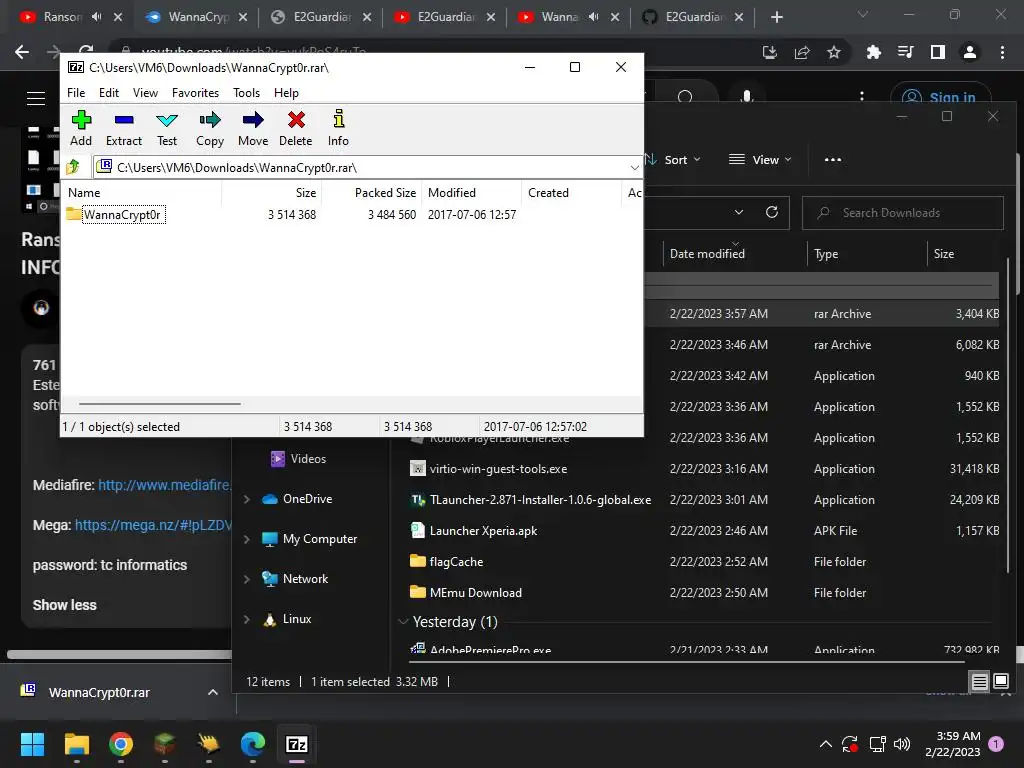1024x768 pixels.
Task: Expand Linux tree node
Action: click(247, 619)
